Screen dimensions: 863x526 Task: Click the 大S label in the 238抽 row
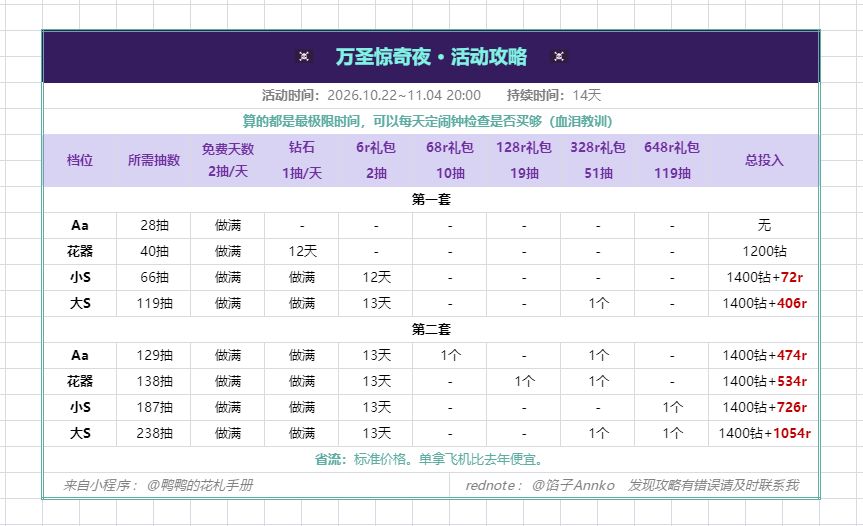coord(80,433)
